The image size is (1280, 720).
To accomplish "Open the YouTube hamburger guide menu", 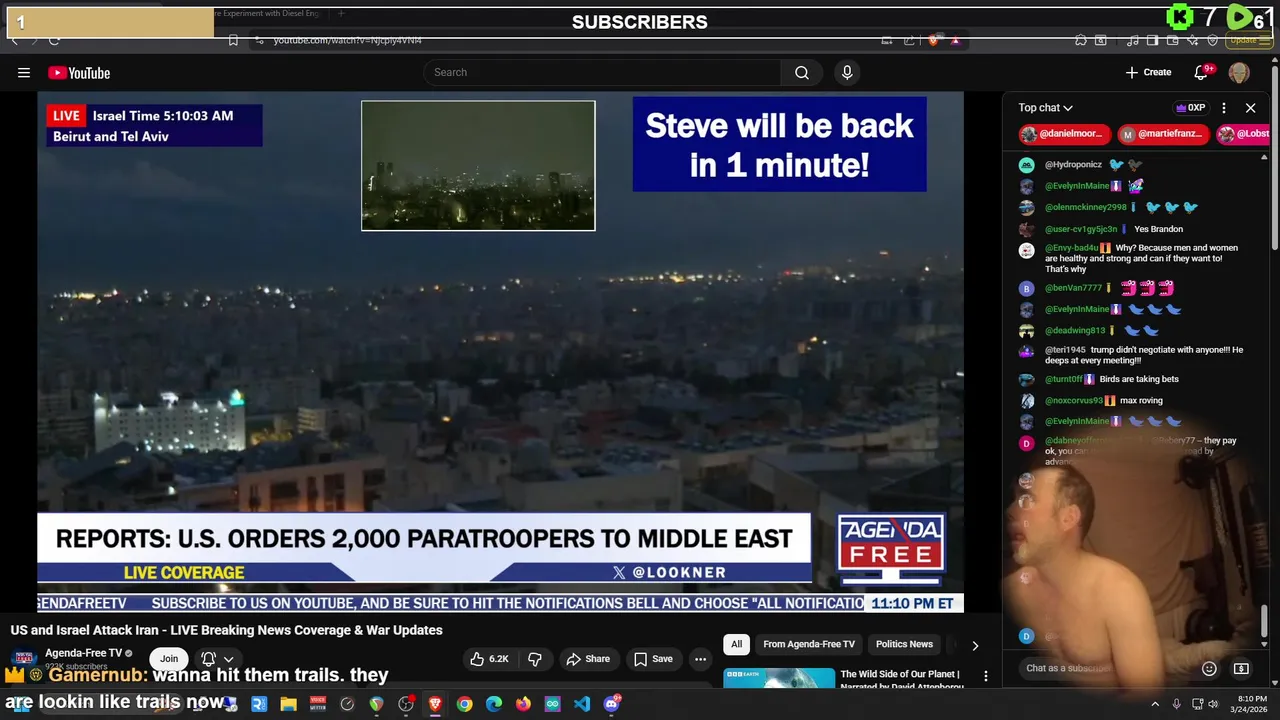I will coord(24,72).
